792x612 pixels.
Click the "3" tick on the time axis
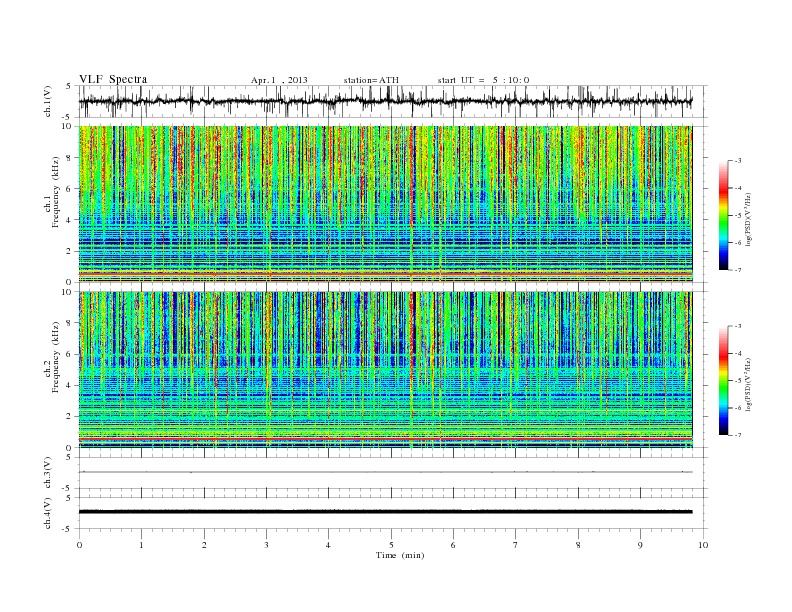266,545
